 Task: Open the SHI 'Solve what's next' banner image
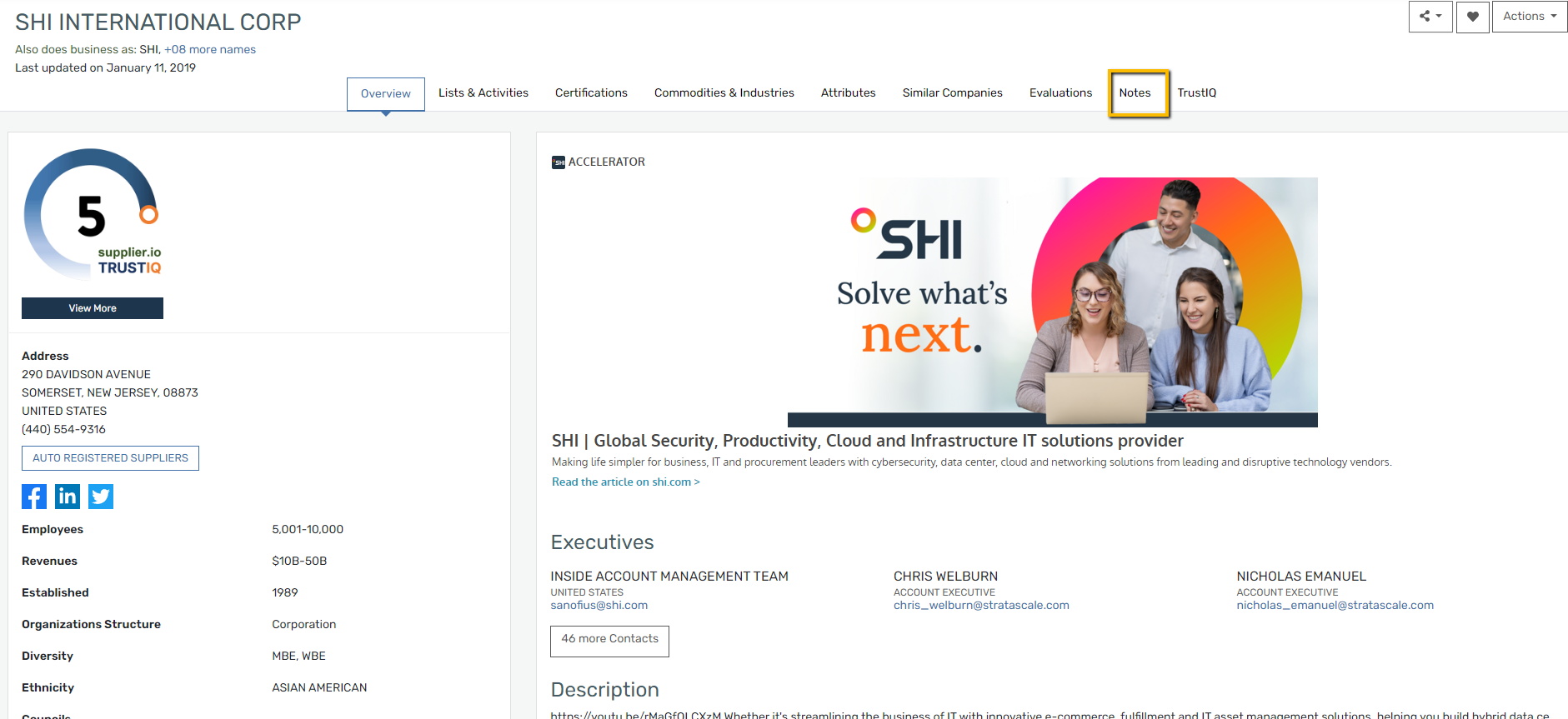1053,302
